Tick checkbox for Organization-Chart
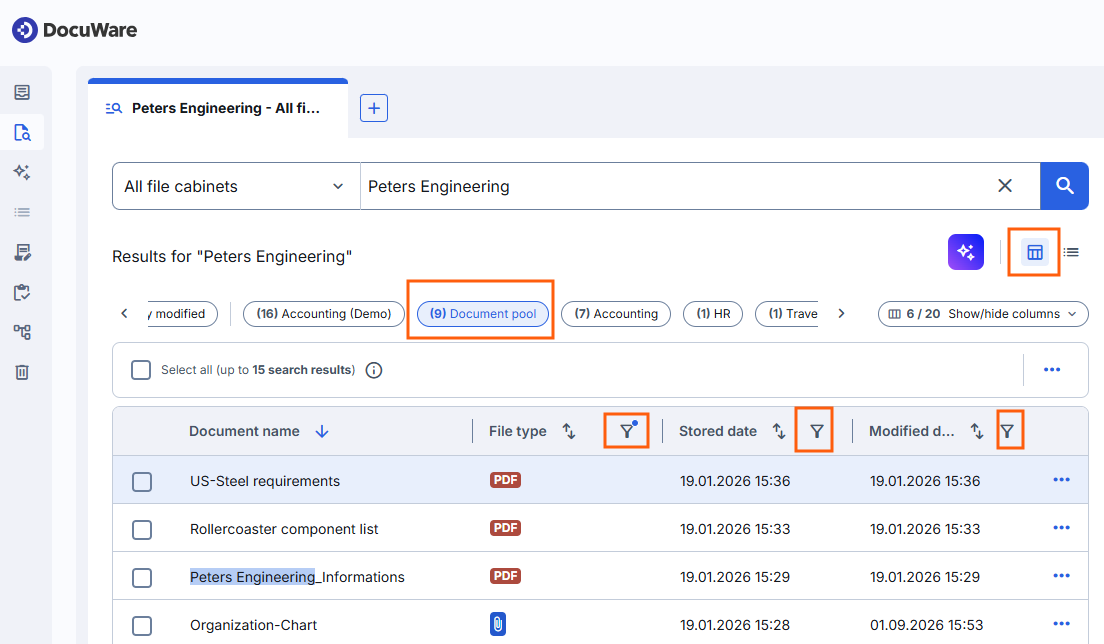1104x644 pixels. coord(142,626)
